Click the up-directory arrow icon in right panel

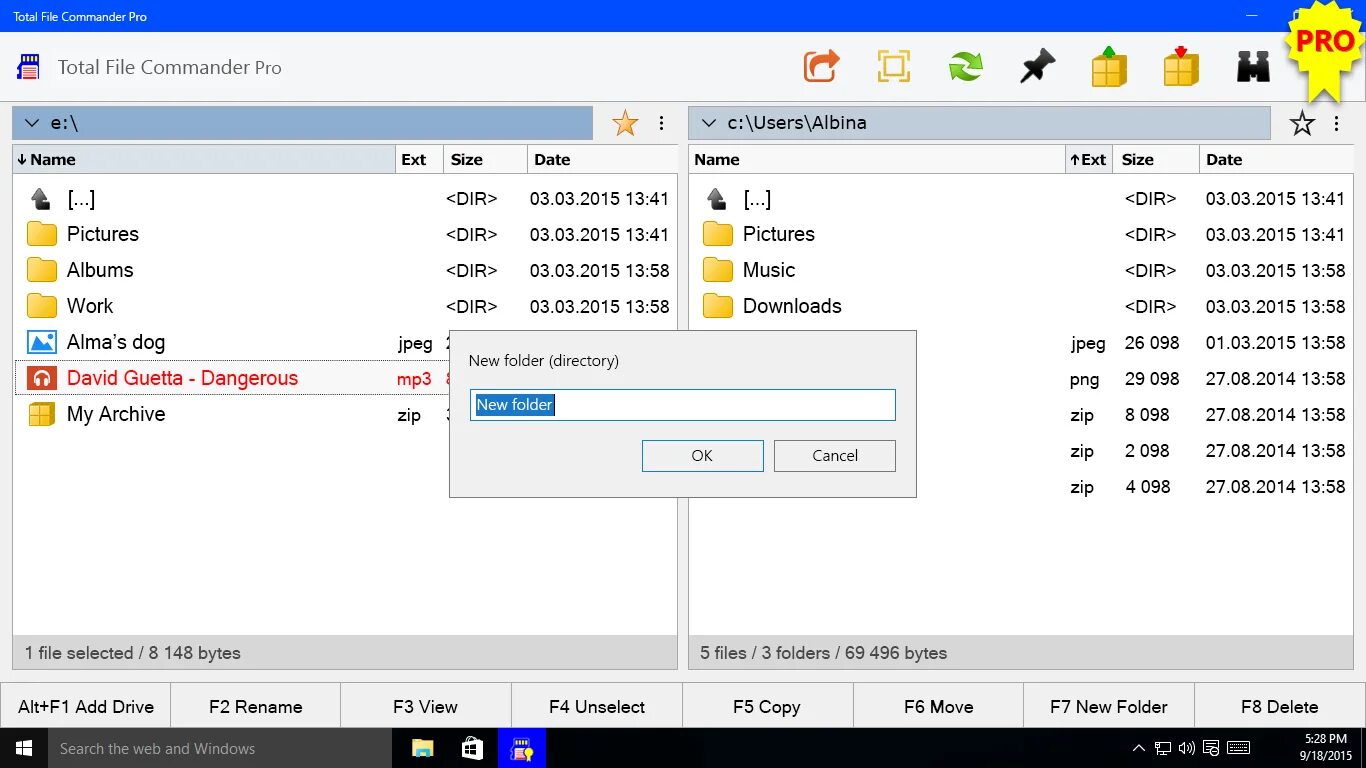tap(716, 198)
